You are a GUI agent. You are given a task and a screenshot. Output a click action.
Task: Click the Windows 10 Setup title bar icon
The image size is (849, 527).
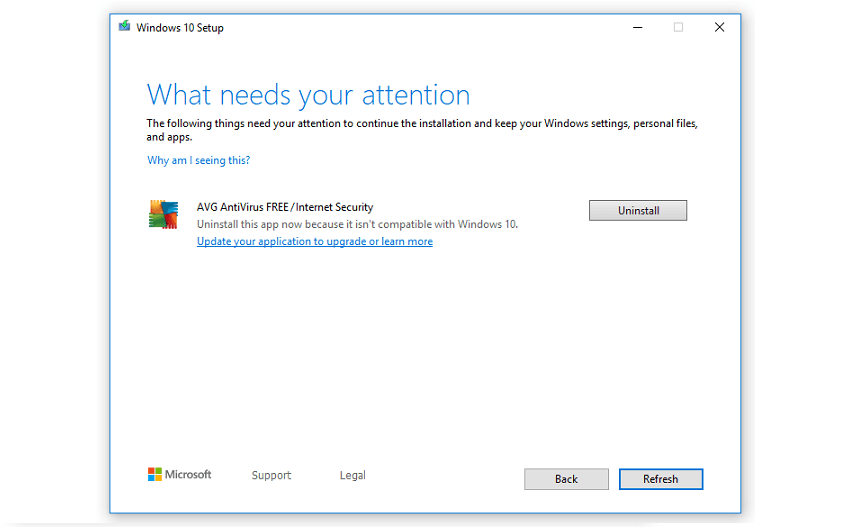pos(124,28)
